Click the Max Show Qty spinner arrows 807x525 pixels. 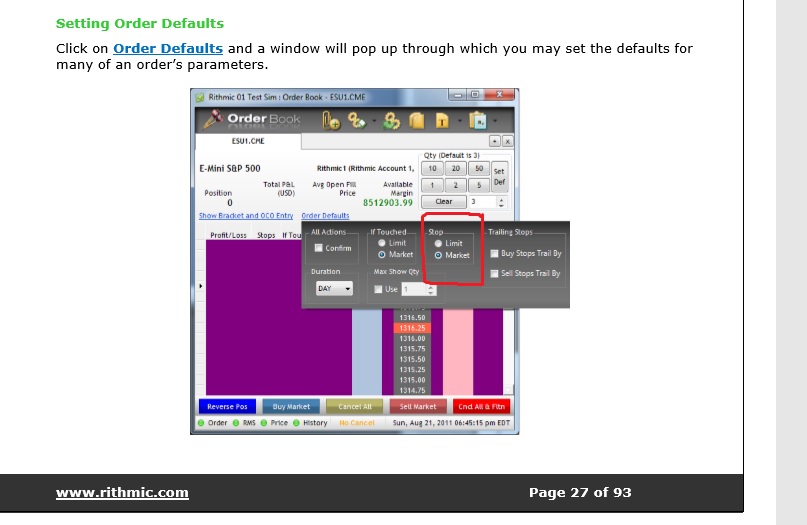[431, 290]
